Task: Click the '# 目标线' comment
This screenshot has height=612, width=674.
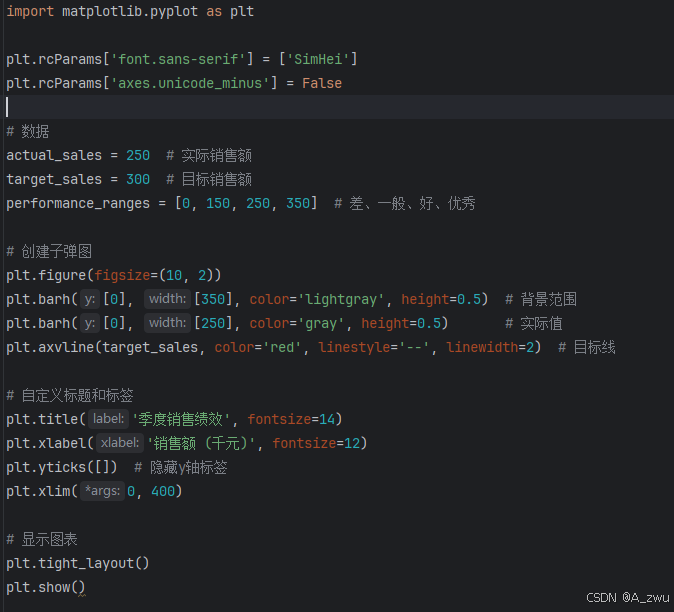Action: [586, 347]
